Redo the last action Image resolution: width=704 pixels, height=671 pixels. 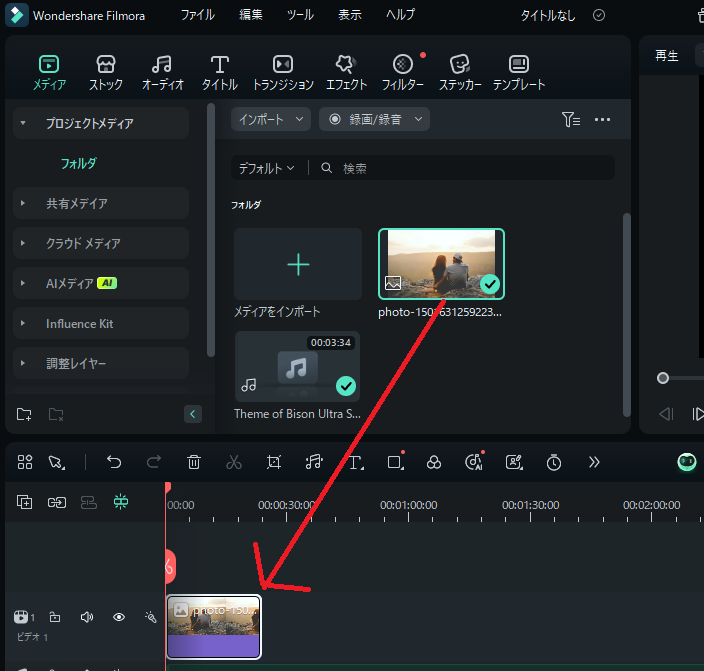[154, 462]
